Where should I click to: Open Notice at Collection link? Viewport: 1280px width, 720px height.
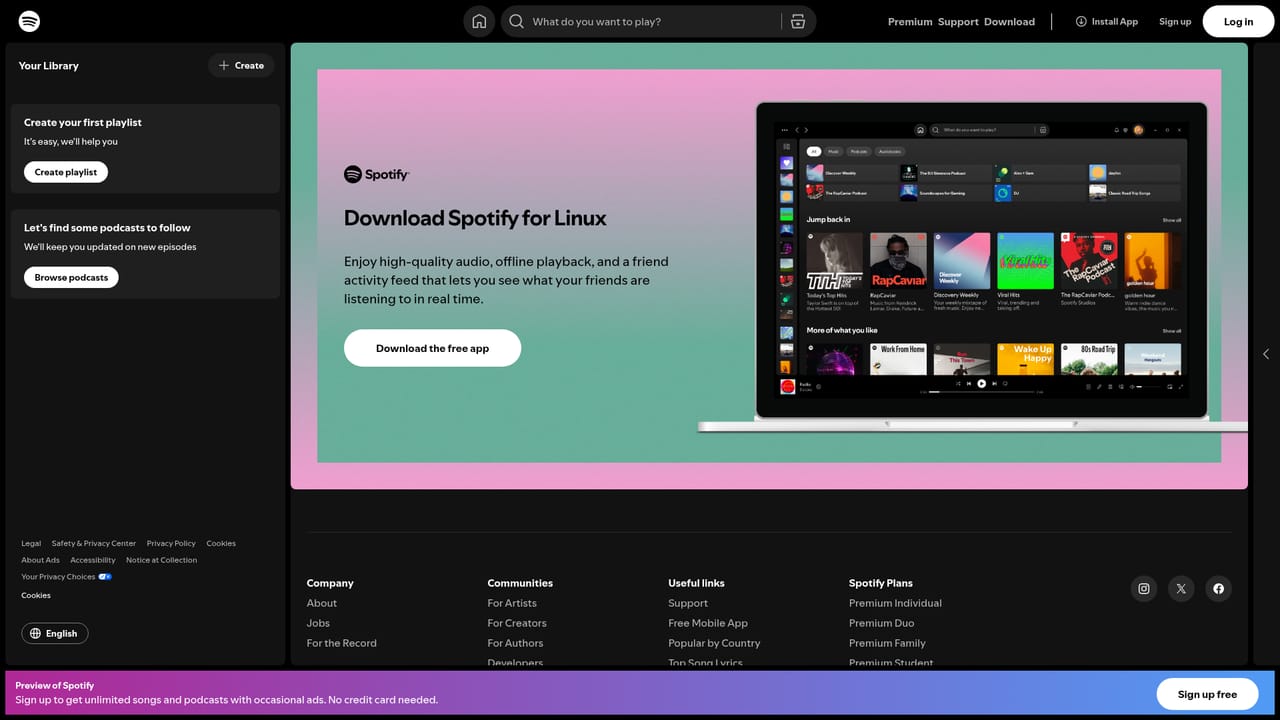pos(161,560)
